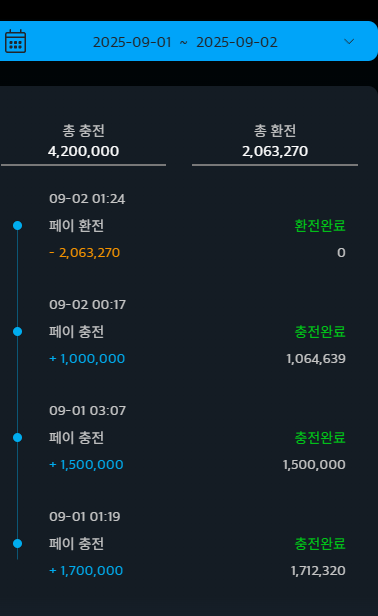Click the 1,064,639 balance value
378x616 pixels.
click(316, 359)
